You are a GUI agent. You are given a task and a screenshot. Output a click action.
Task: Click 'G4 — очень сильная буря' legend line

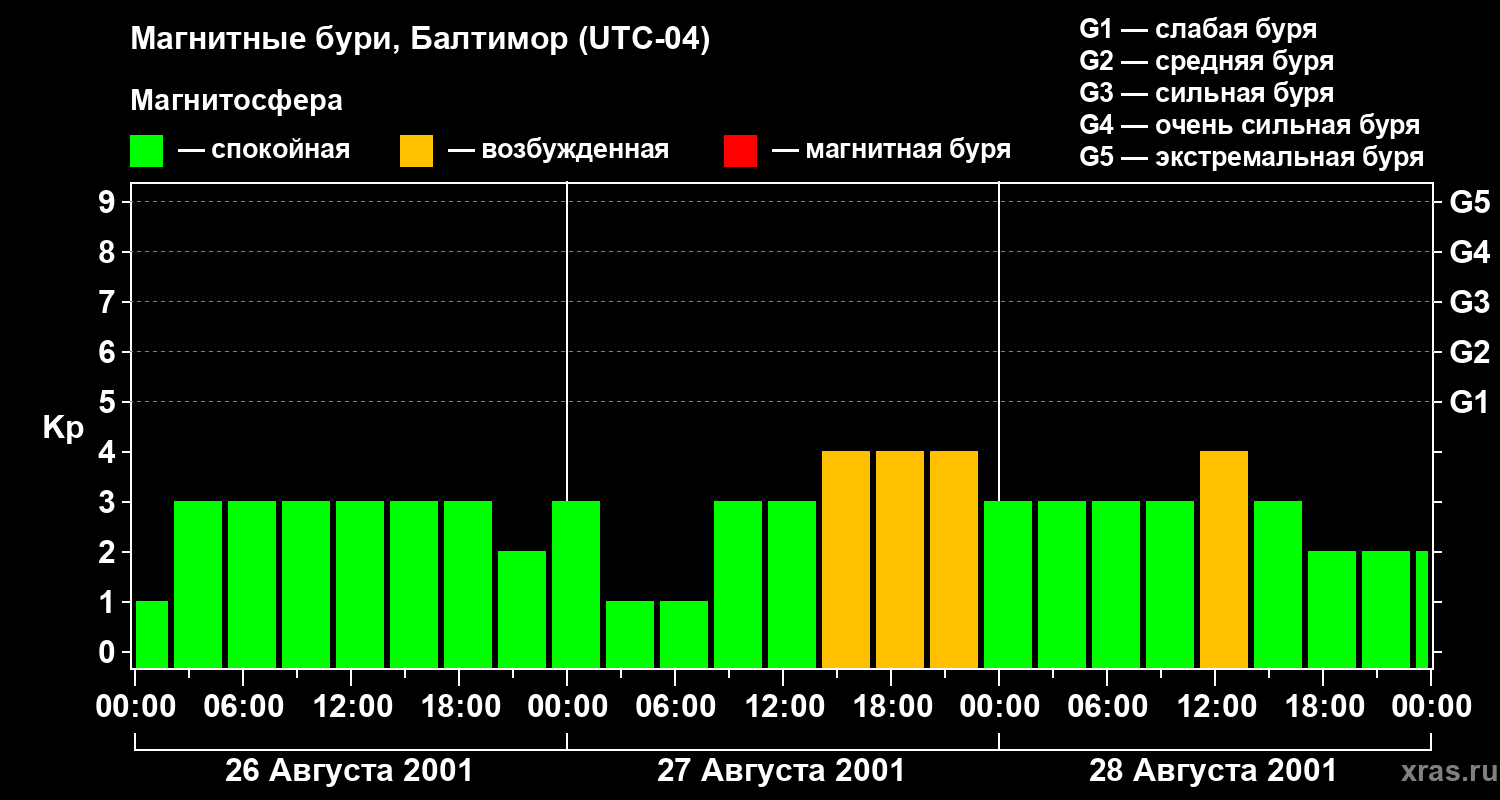pyautogui.click(x=1249, y=125)
